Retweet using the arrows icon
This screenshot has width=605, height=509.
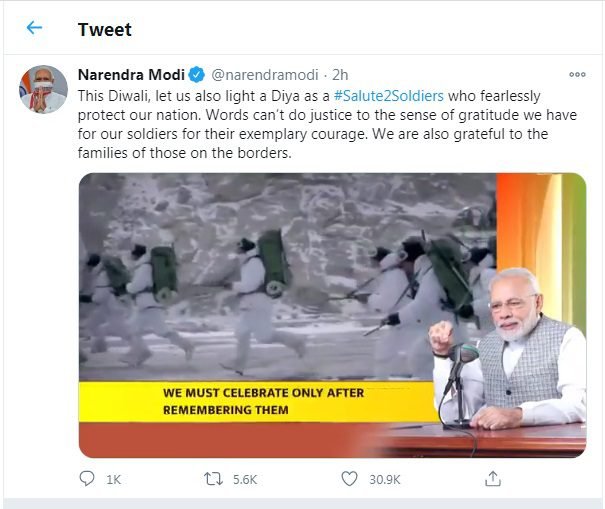212,480
